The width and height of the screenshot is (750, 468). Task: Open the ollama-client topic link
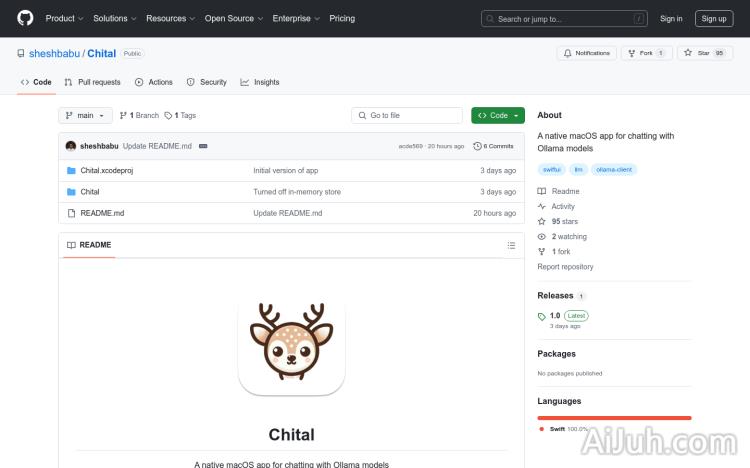[x=614, y=170]
